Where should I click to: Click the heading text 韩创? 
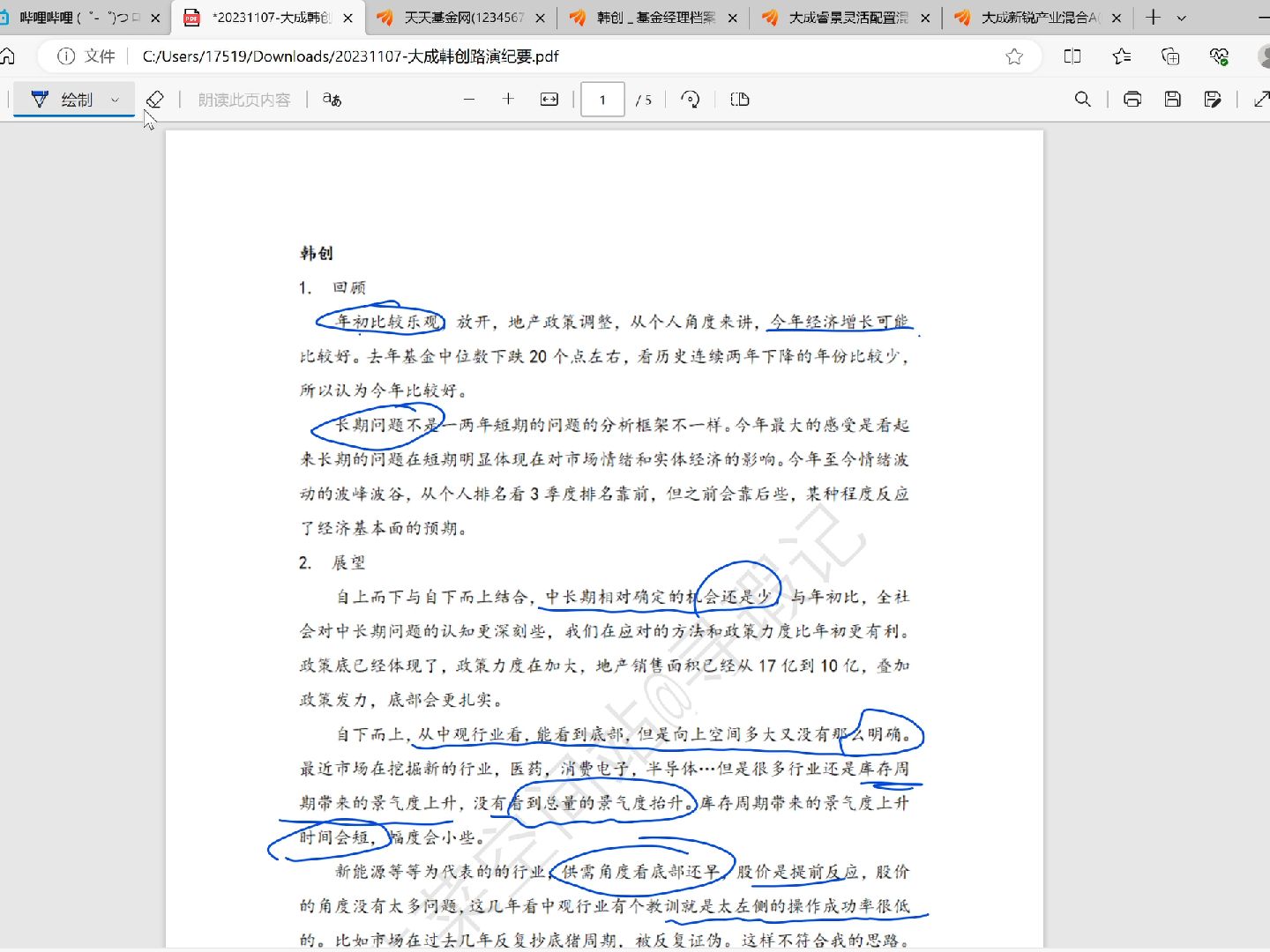[x=317, y=253]
